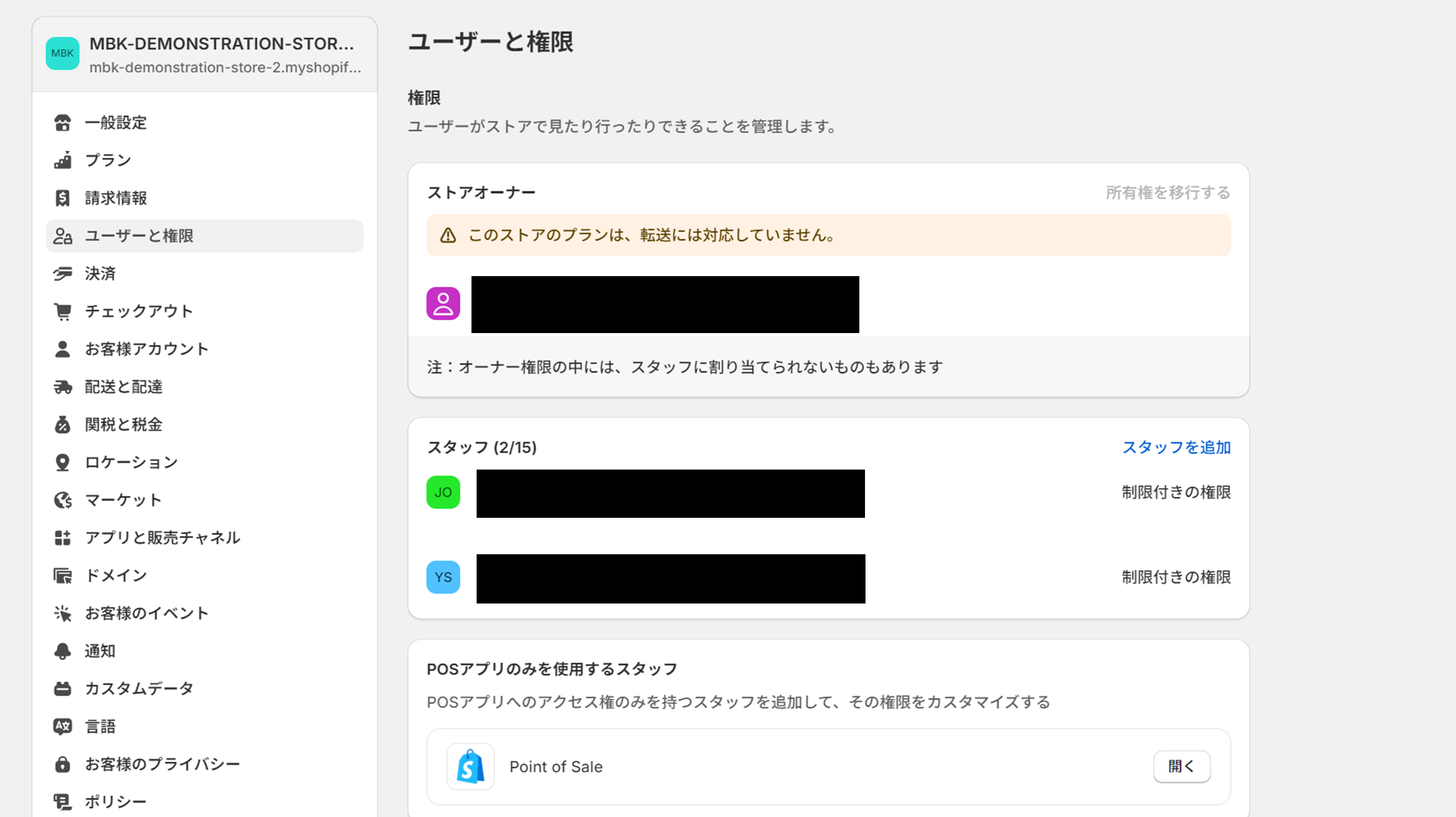This screenshot has width=1456, height=817.
Task: Click the 言語 language icon
Action: pyautogui.click(x=62, y=727)
